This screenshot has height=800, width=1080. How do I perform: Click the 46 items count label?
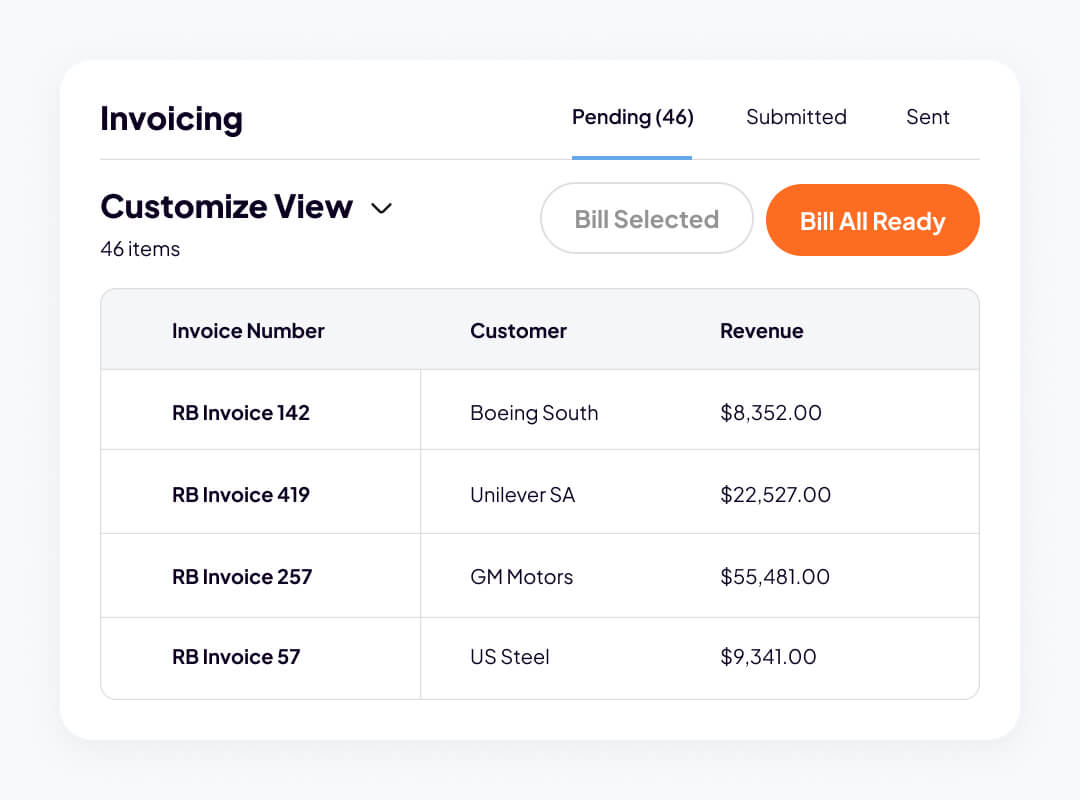click(x=140, y=249)
